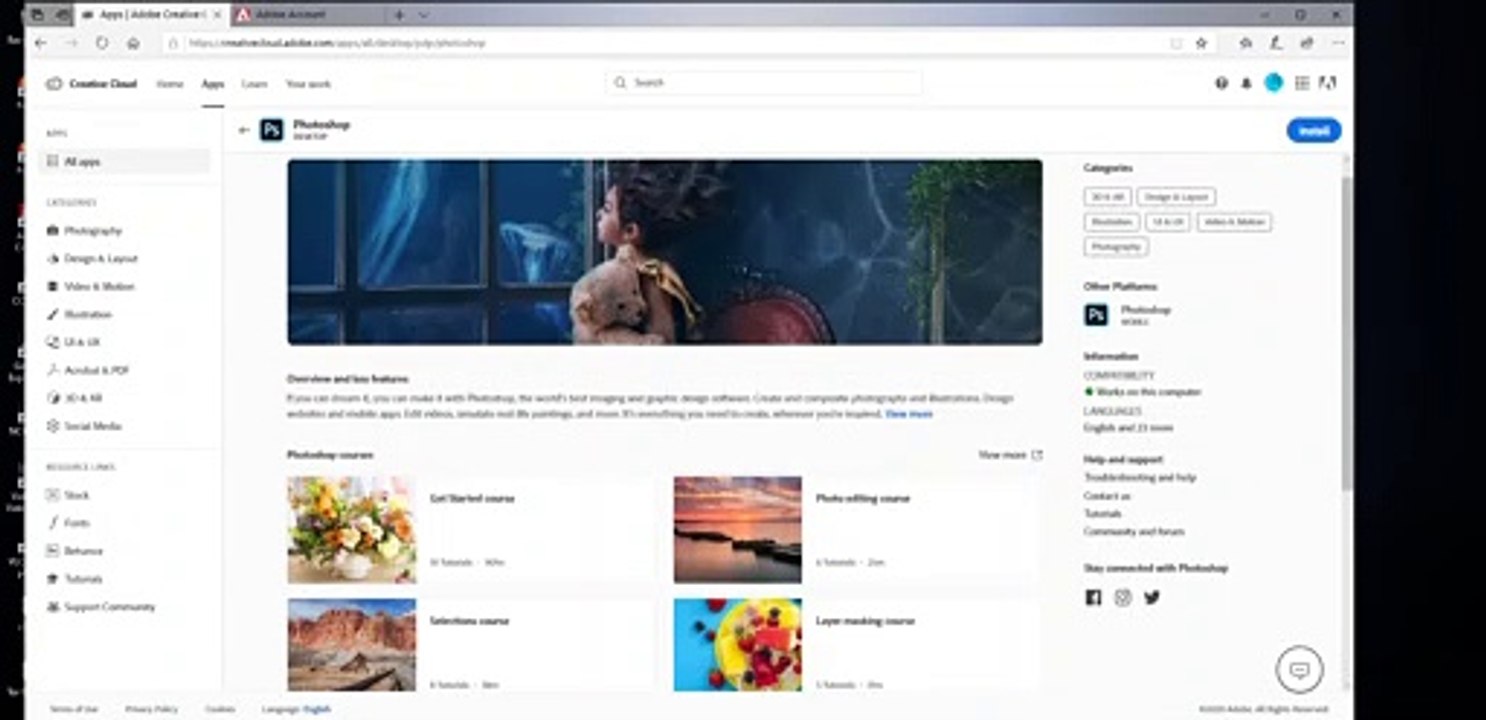The height and width of the screenshot is (720, 1486).
Task: Click View more beside Photoshop courses
Action: click(x=1010, y=455)
